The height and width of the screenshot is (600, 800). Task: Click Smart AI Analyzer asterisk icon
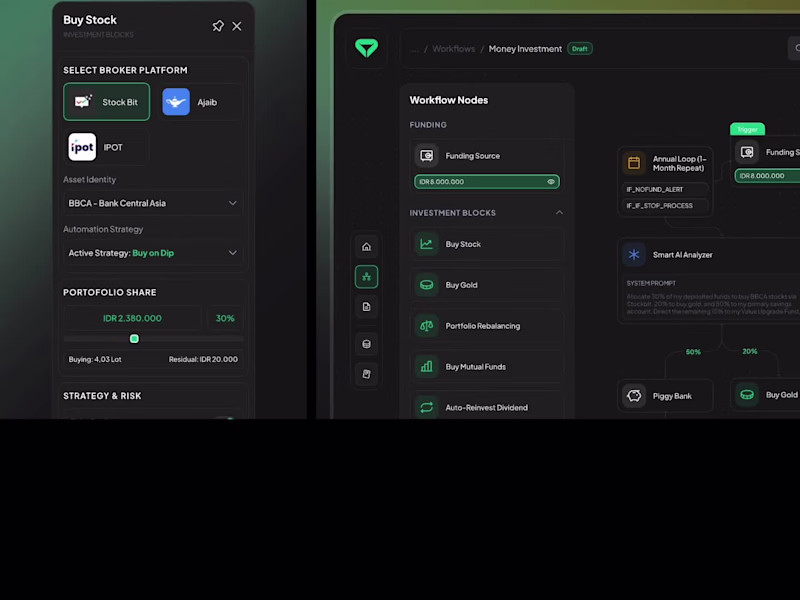(x=634, y=255)
